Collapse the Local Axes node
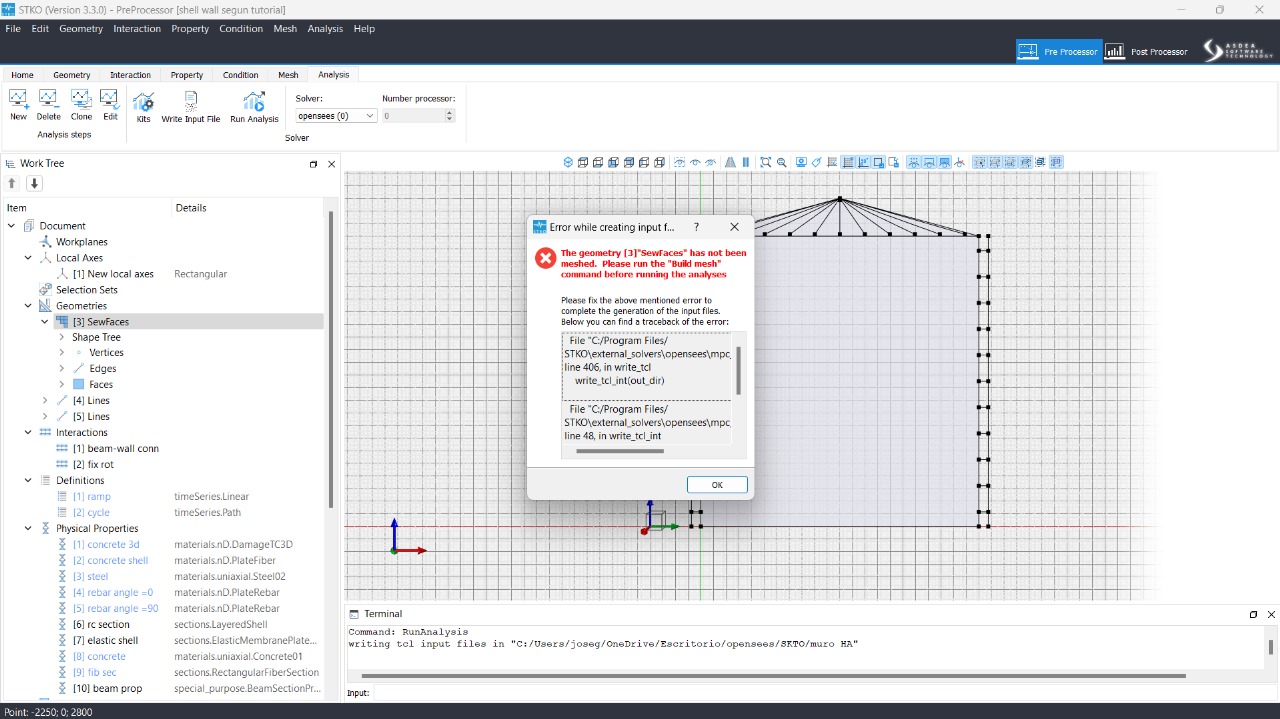This screenshot has height=719, width=1280. pos(29,258)
